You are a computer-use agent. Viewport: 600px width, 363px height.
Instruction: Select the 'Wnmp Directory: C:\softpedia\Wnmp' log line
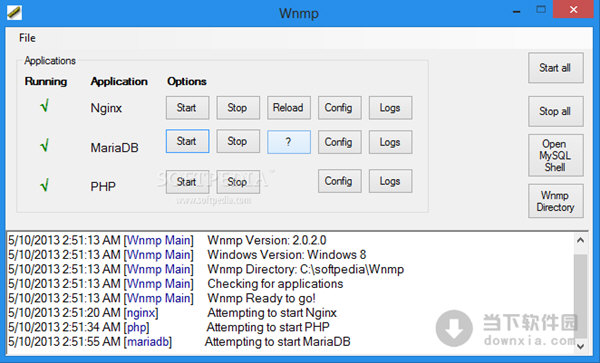click(305, 269)
